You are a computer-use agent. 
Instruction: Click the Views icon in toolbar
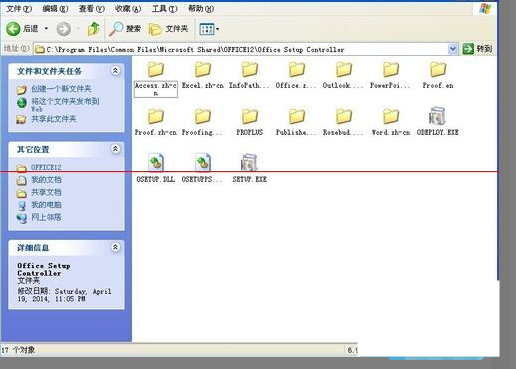206,29
